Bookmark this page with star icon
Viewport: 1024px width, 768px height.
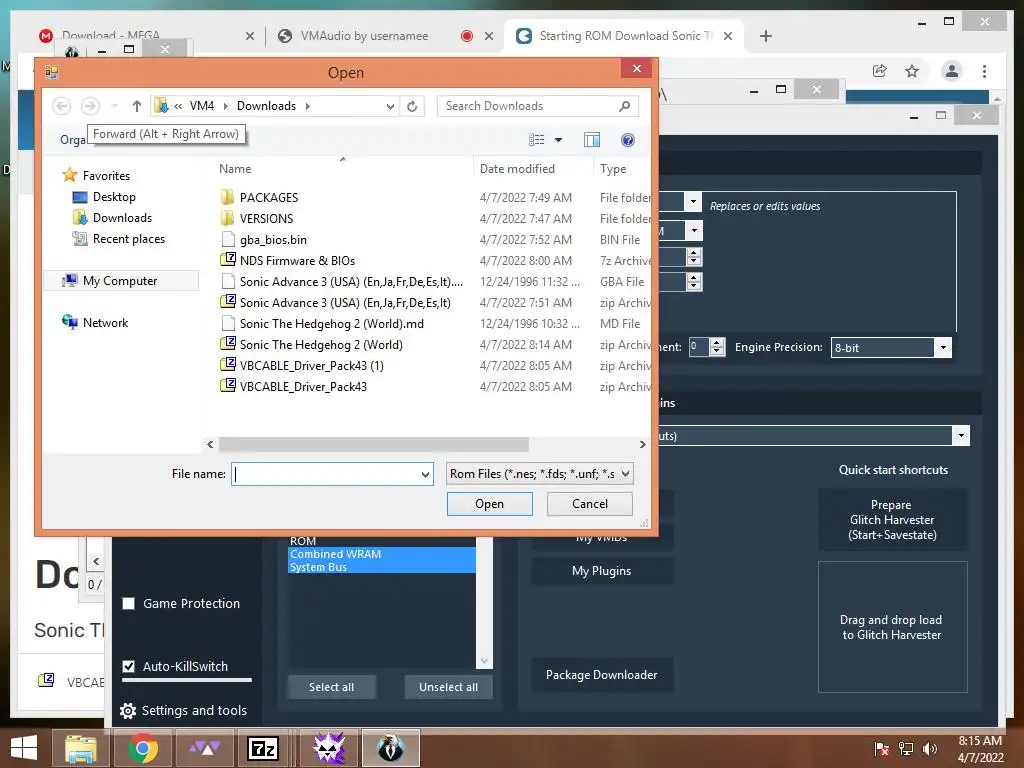click(x=912, y=71)
